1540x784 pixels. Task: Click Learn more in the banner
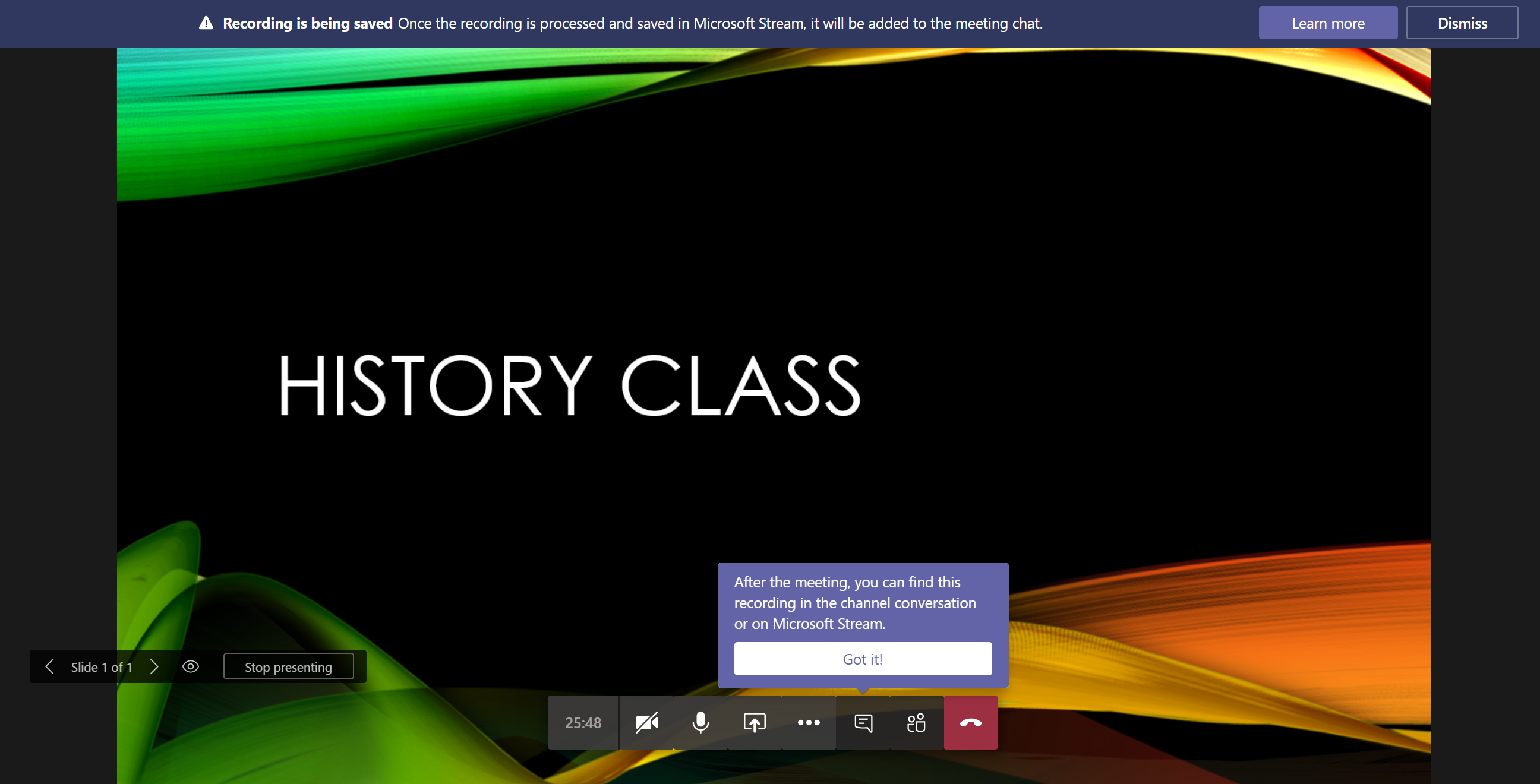tap(1328, 23)
